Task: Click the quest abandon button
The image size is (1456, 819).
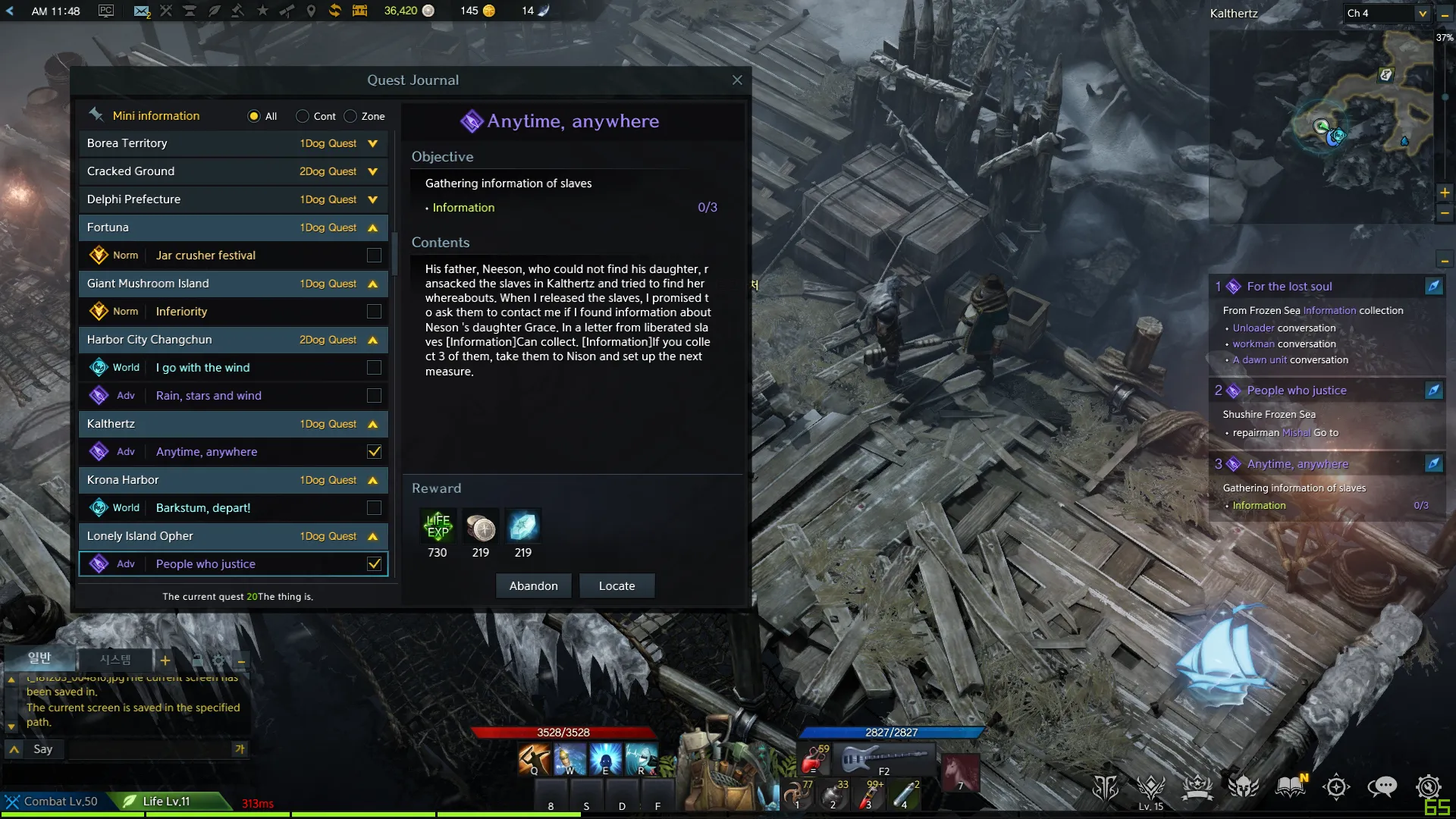Action: click(x=533, y=586)
